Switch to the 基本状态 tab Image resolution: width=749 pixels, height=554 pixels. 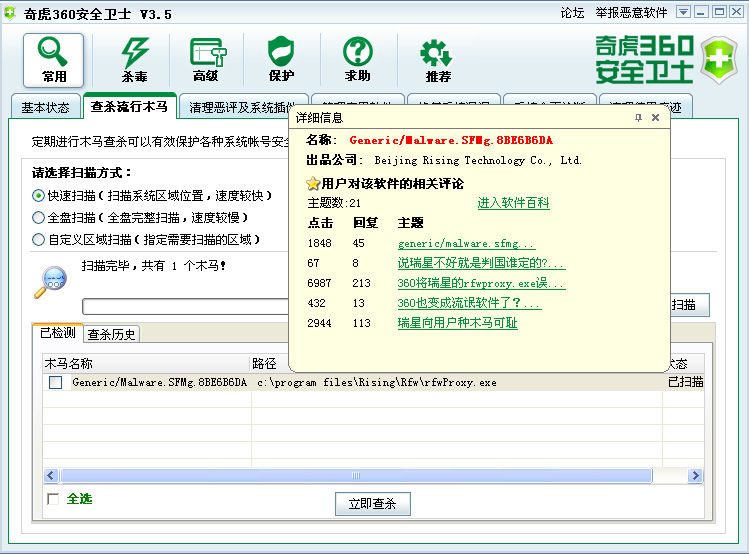45,107
